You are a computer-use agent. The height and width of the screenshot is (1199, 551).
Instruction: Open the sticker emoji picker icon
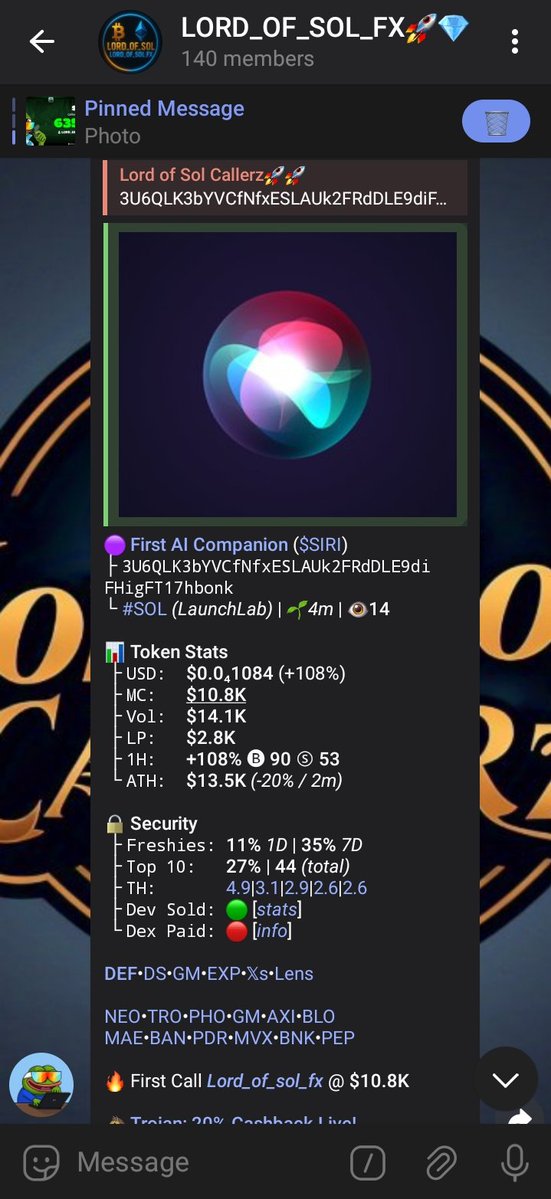pyautogui.click(x=41, y=1162)
